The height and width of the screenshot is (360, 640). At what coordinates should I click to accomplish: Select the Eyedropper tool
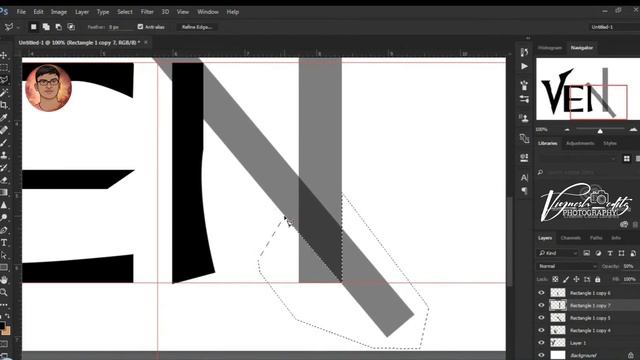tap(4, 118)
